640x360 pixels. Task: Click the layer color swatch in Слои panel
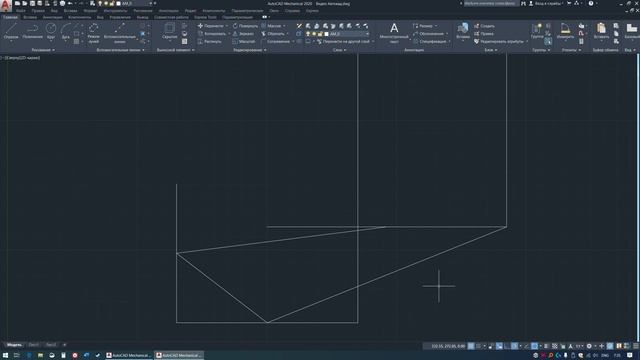click(x=326, y=34)
